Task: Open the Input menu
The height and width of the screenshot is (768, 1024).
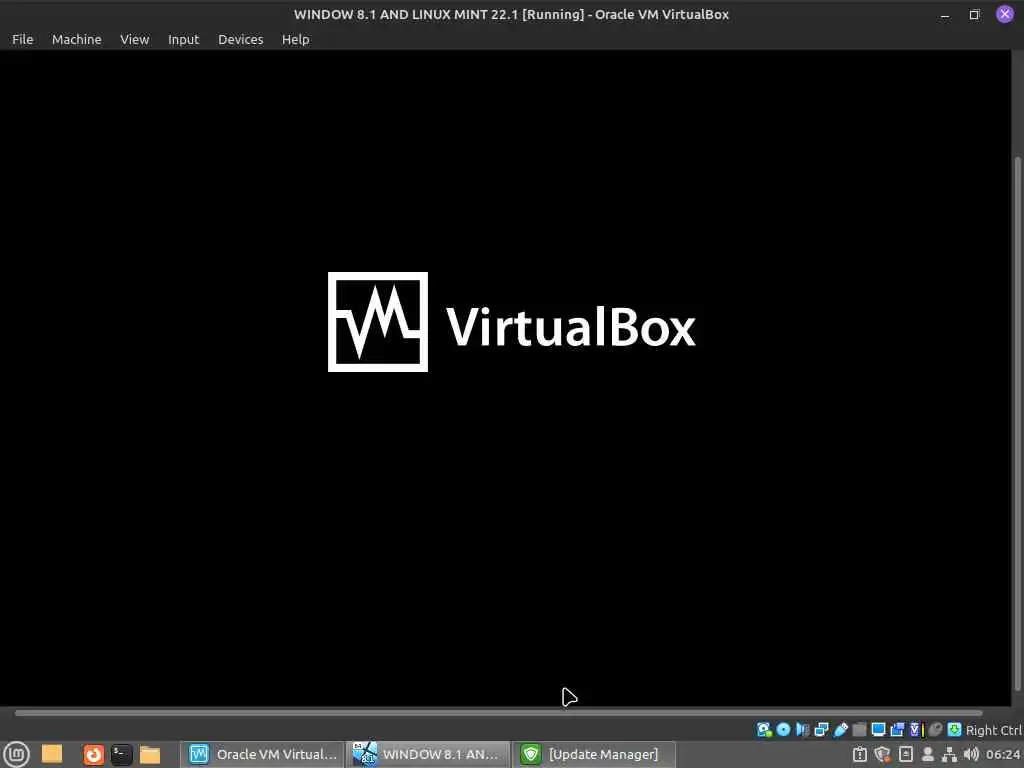Action: point(183,39)
